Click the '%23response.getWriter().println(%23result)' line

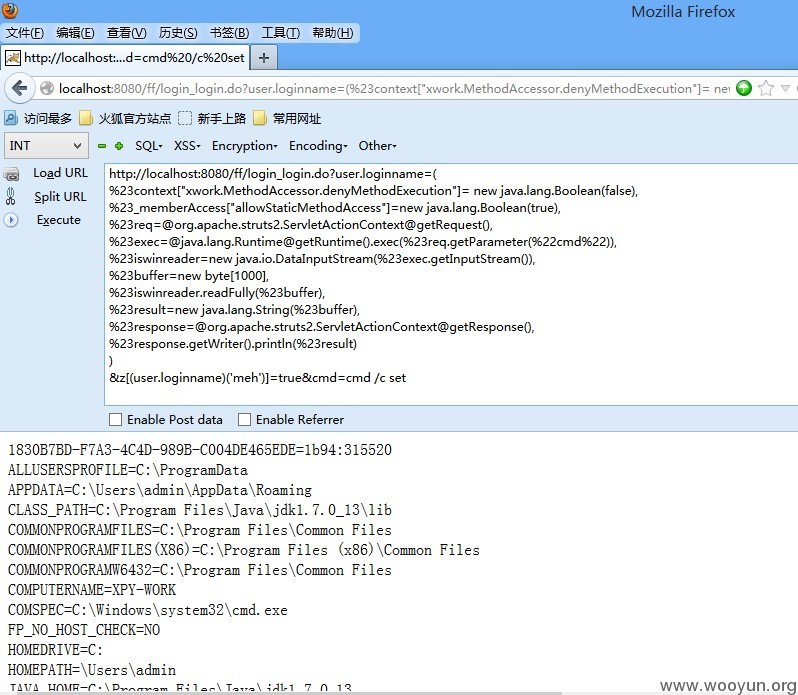click(233, 344)
